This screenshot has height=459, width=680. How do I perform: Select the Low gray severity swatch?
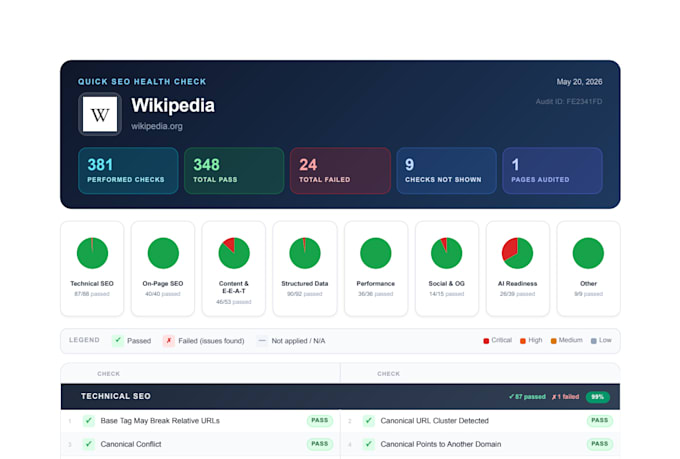594,341
